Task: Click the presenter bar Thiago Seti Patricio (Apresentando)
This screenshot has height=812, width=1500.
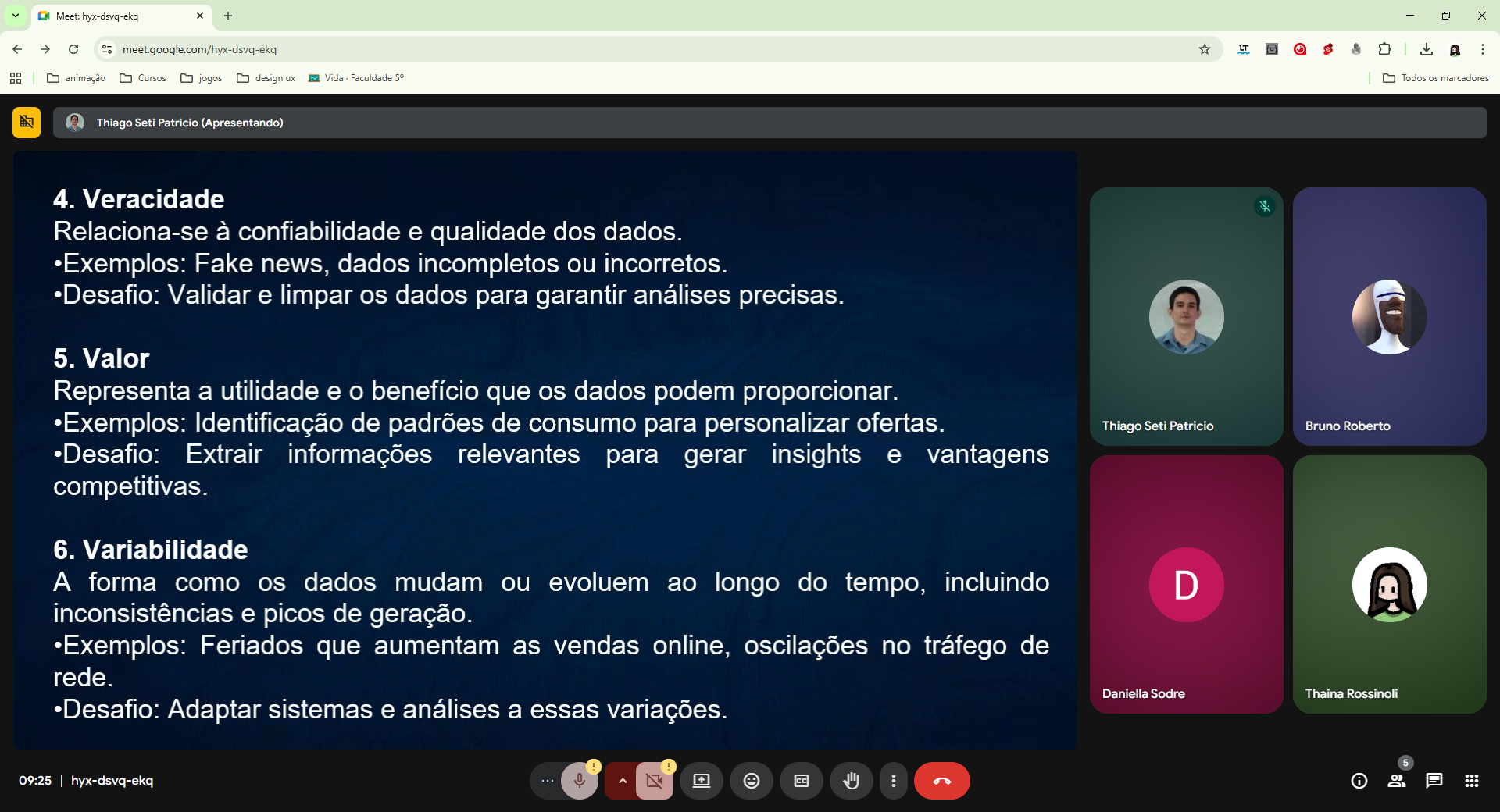Action: [770, 123]
